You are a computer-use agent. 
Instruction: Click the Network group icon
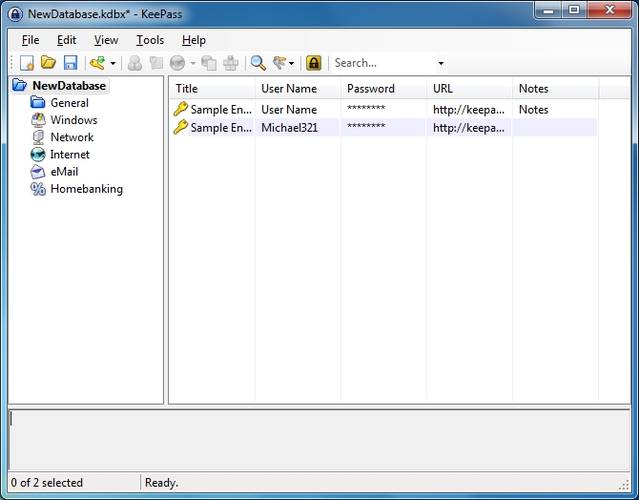(x=38, y=137)
